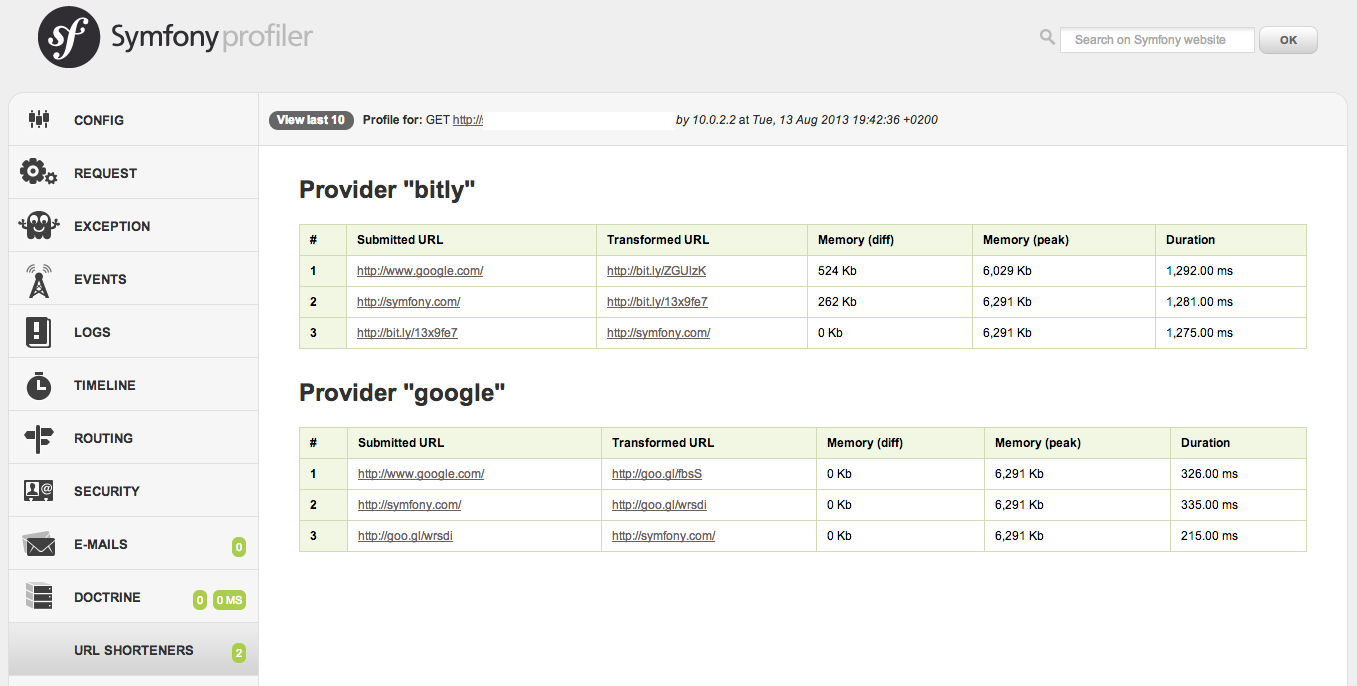This screenshot has height=686, width=1357.
Task: Click the E-mails envelope icon
Action: [39, 545]
